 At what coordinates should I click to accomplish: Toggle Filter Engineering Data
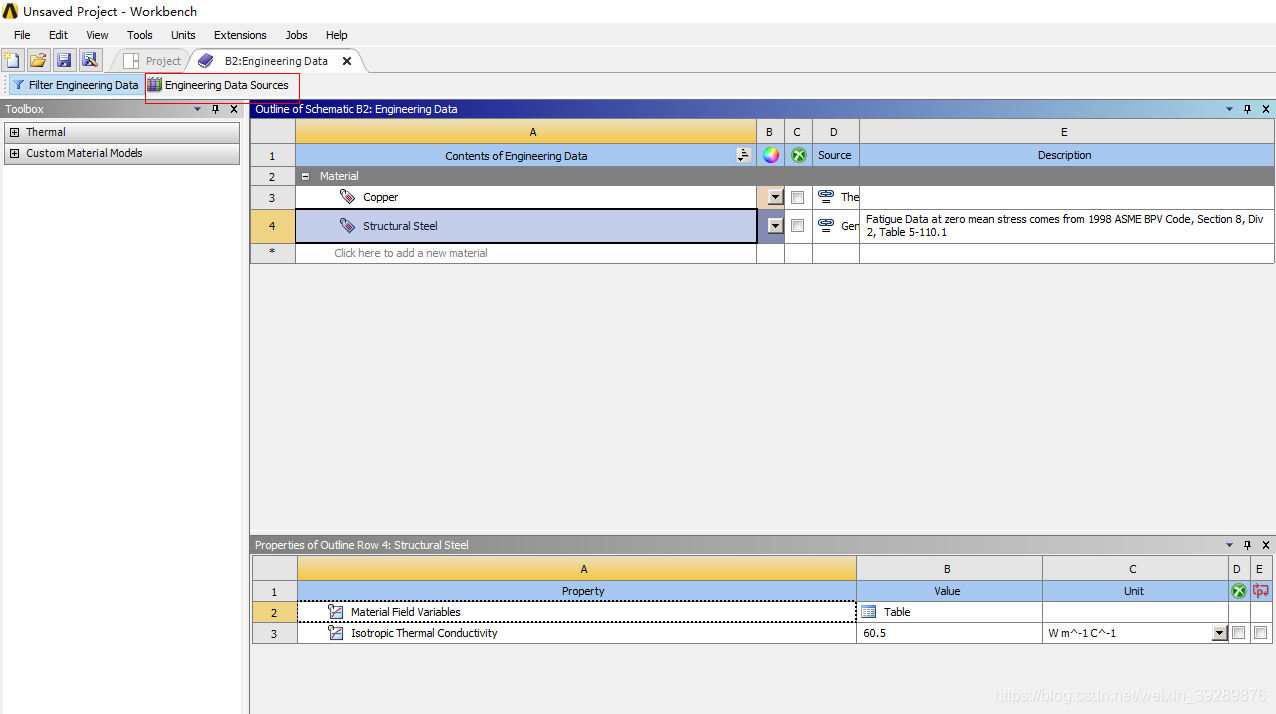coord(75,85)
